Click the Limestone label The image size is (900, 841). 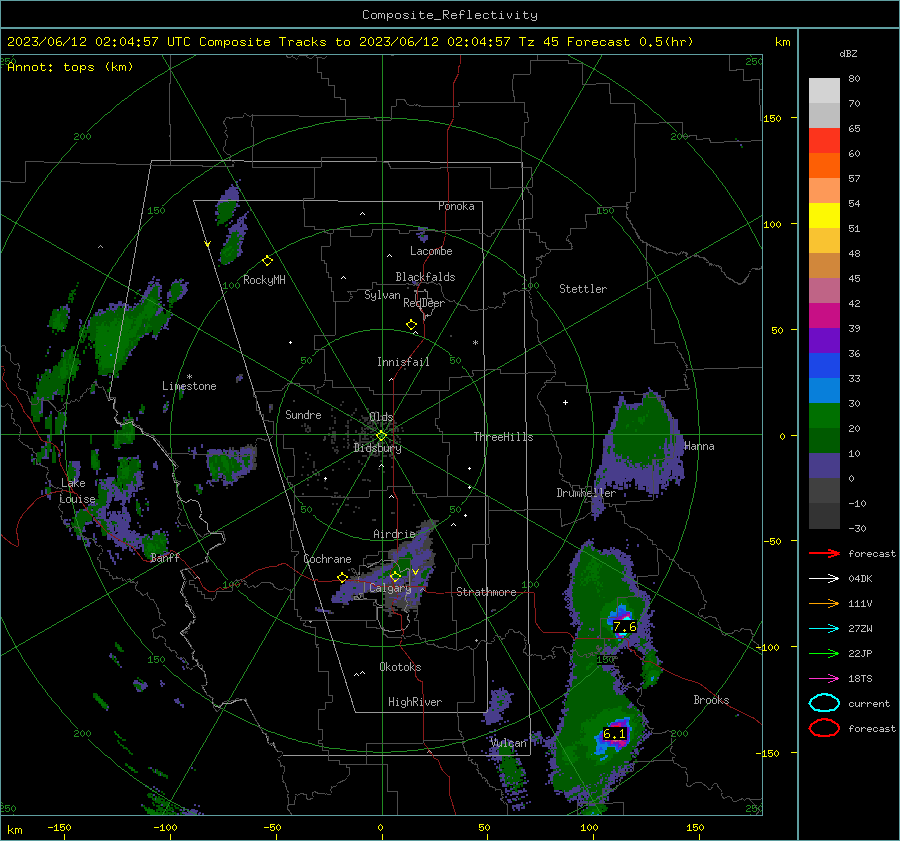pyautogui.click(x=189, y=386)
